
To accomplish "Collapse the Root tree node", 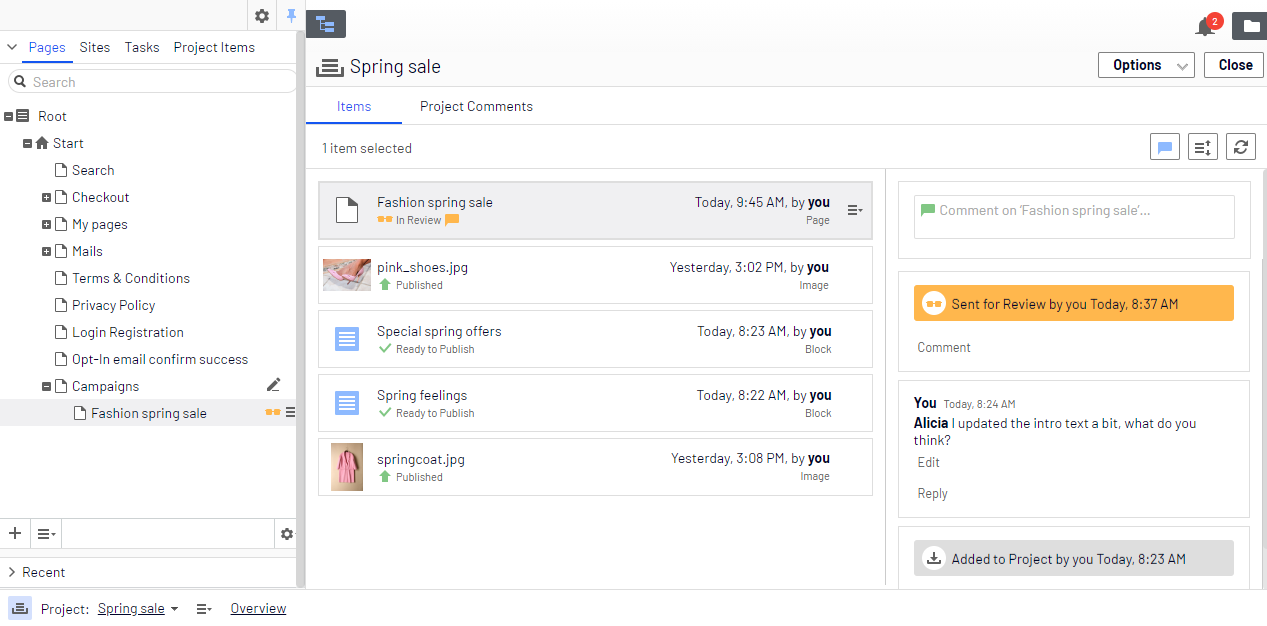I will point(9,116).
